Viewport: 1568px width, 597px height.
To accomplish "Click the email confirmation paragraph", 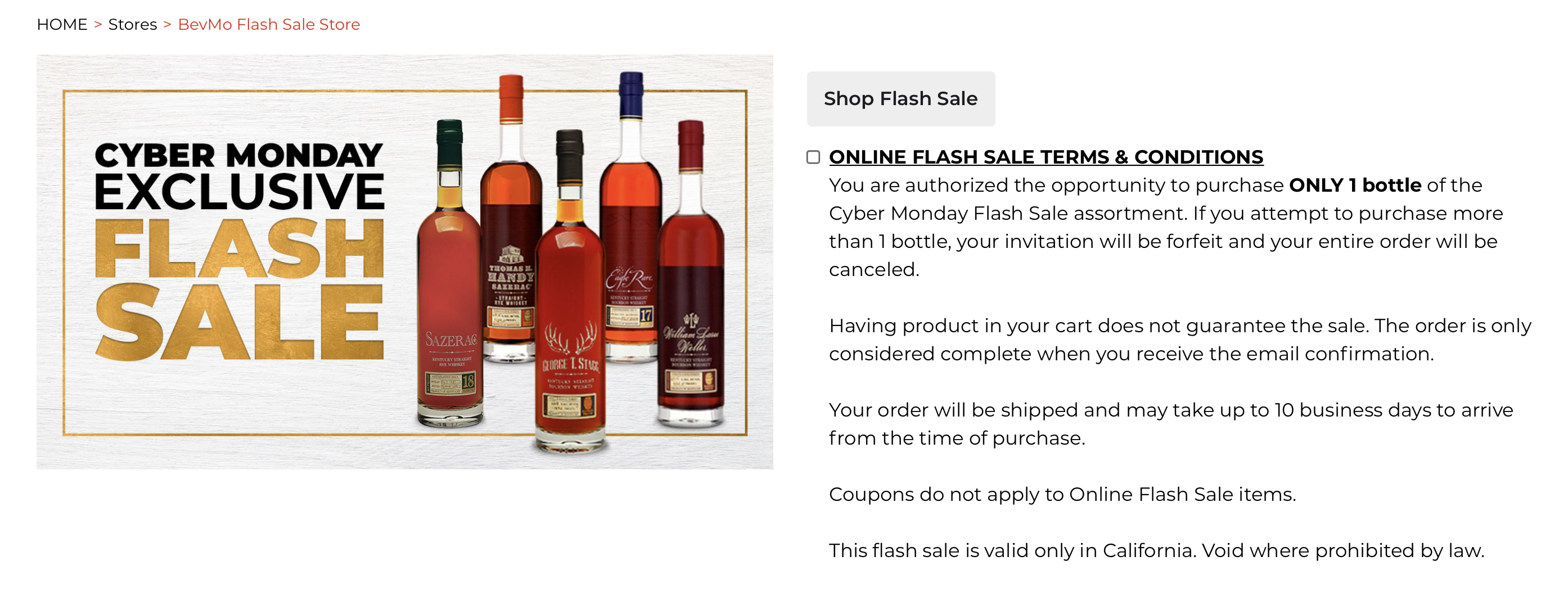I will point(1179,340).
